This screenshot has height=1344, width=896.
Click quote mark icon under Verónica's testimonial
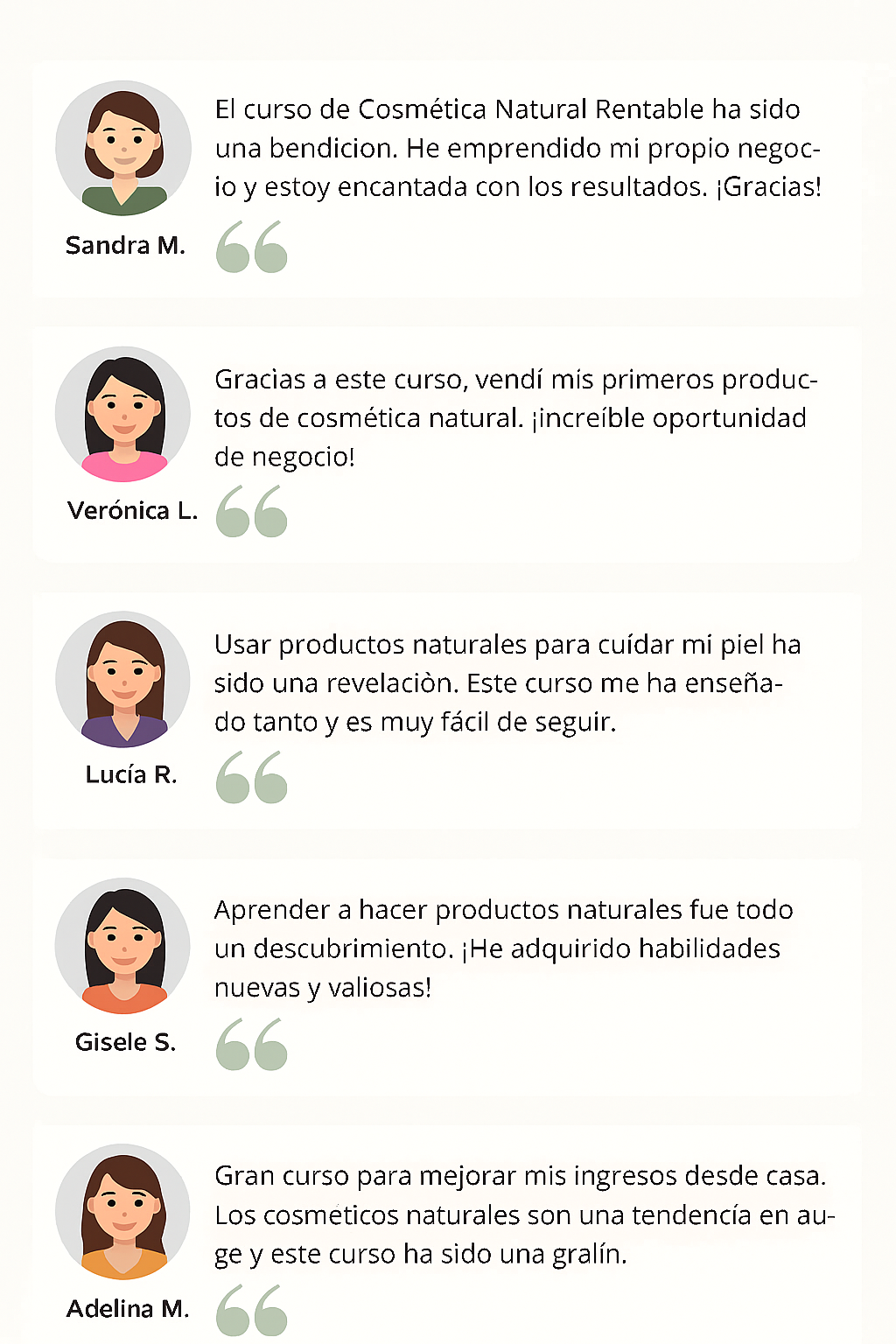252,512
